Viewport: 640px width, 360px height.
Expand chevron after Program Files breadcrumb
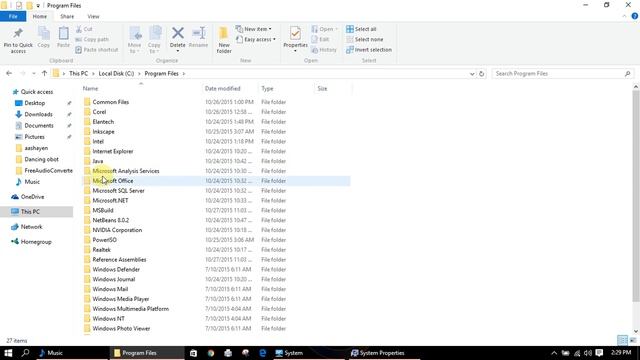(184, 74)
